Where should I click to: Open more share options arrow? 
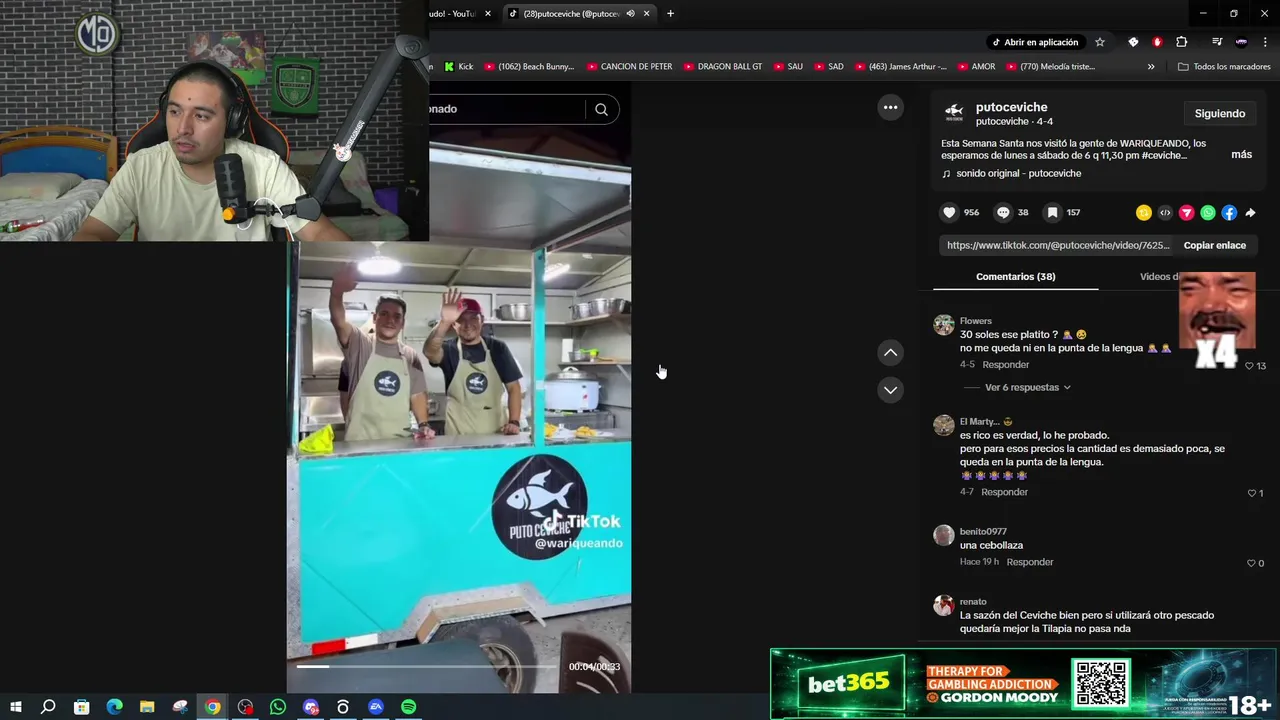tap(1250, 212)
